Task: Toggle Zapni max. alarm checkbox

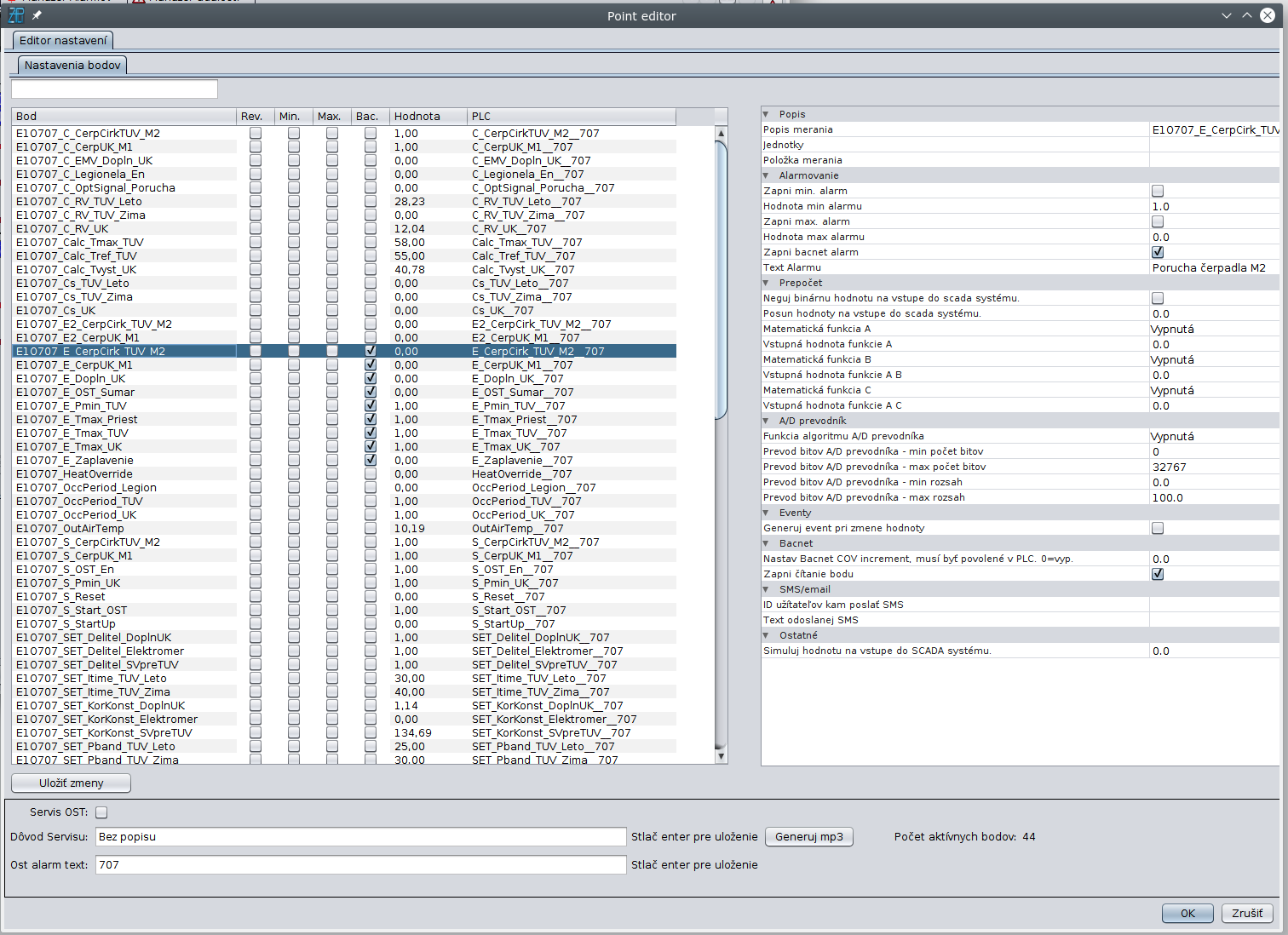Action: click(1158, 221)
